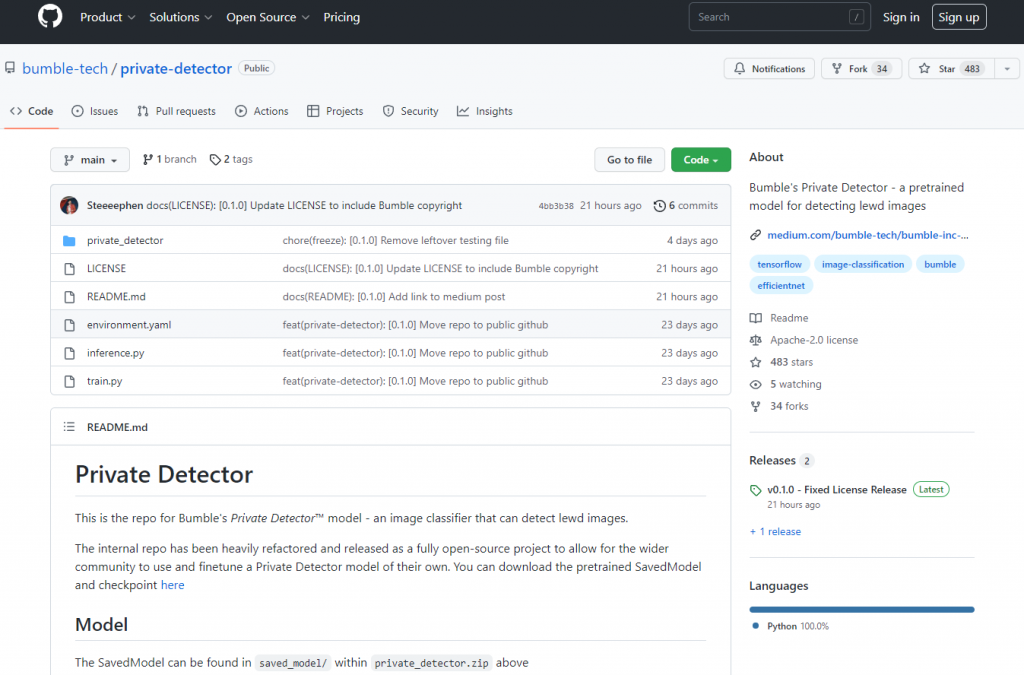View the 6 commits history
The width and height of the screenshot is (1024, 675).
(x=686, y=206)
